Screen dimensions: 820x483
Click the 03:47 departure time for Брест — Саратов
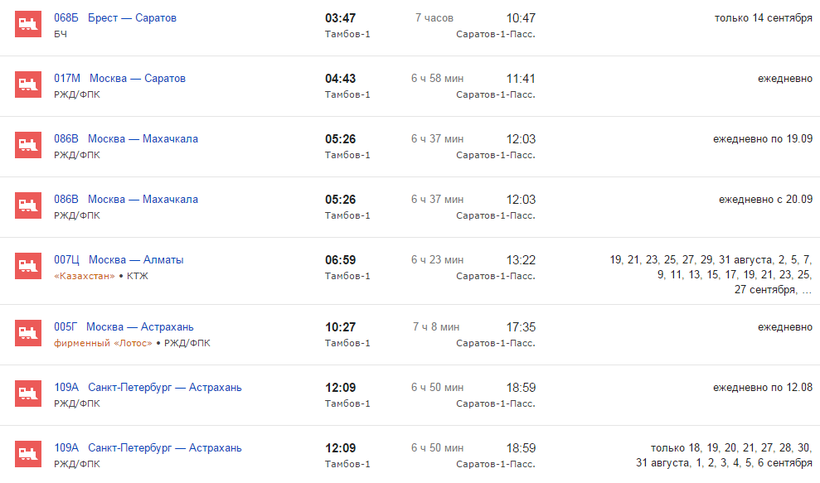(341, 18)
